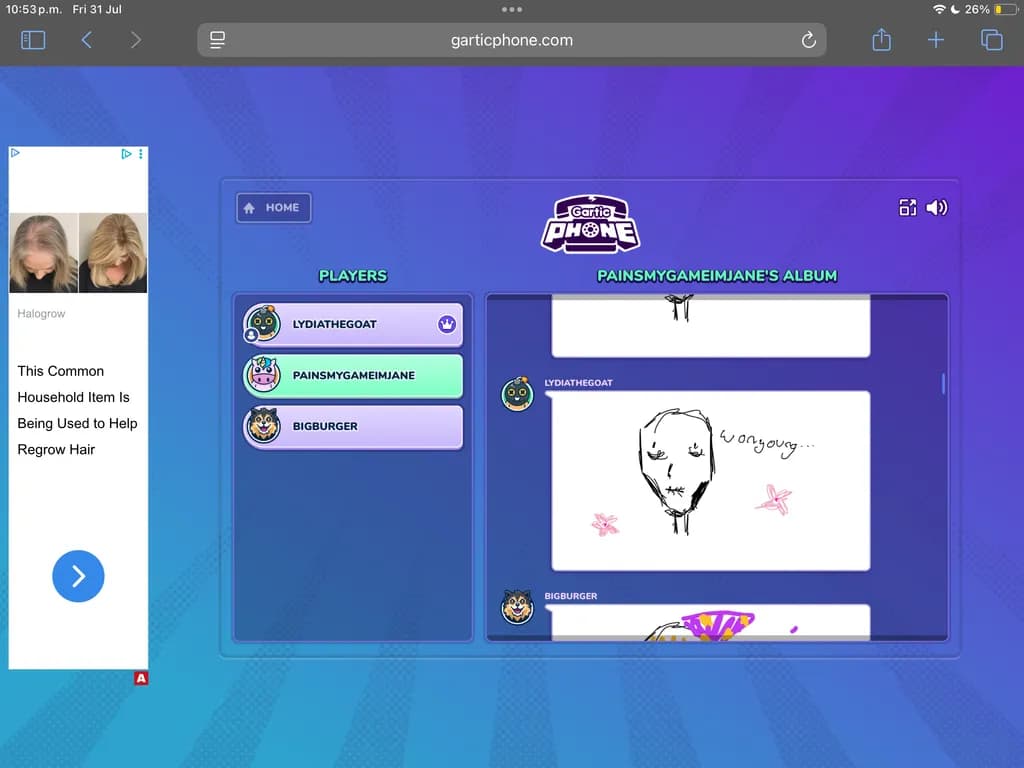Click the Gartic Phone logo

pos(591,224)
